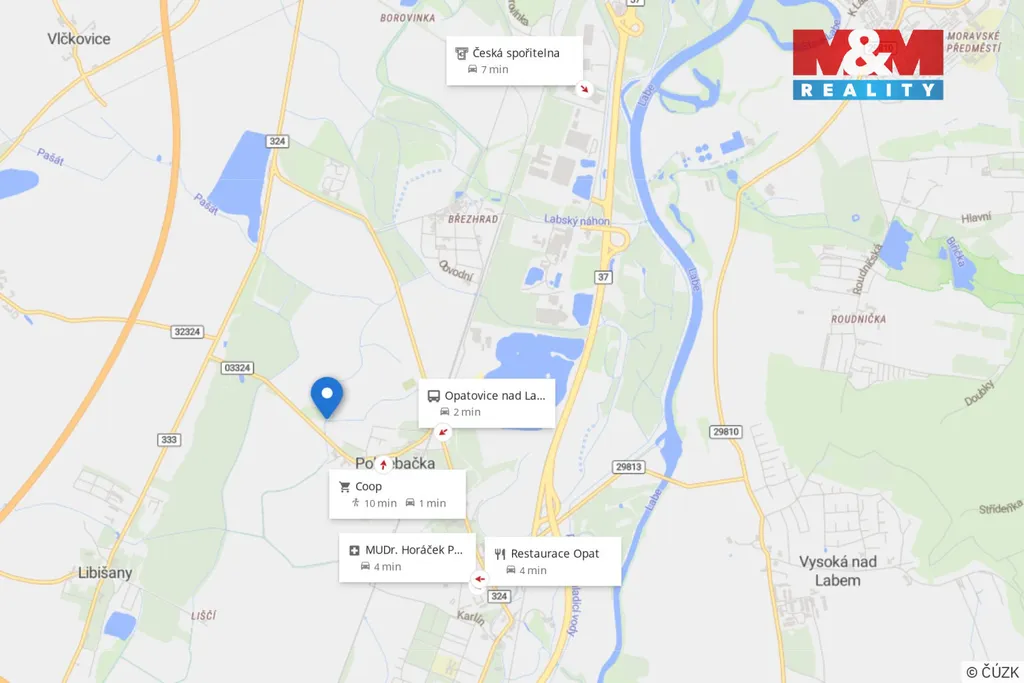The width and height of the screenshot is (1024, 683).
Task: Open the Česká spořitelna info card
Action: (x=514, y=61)
